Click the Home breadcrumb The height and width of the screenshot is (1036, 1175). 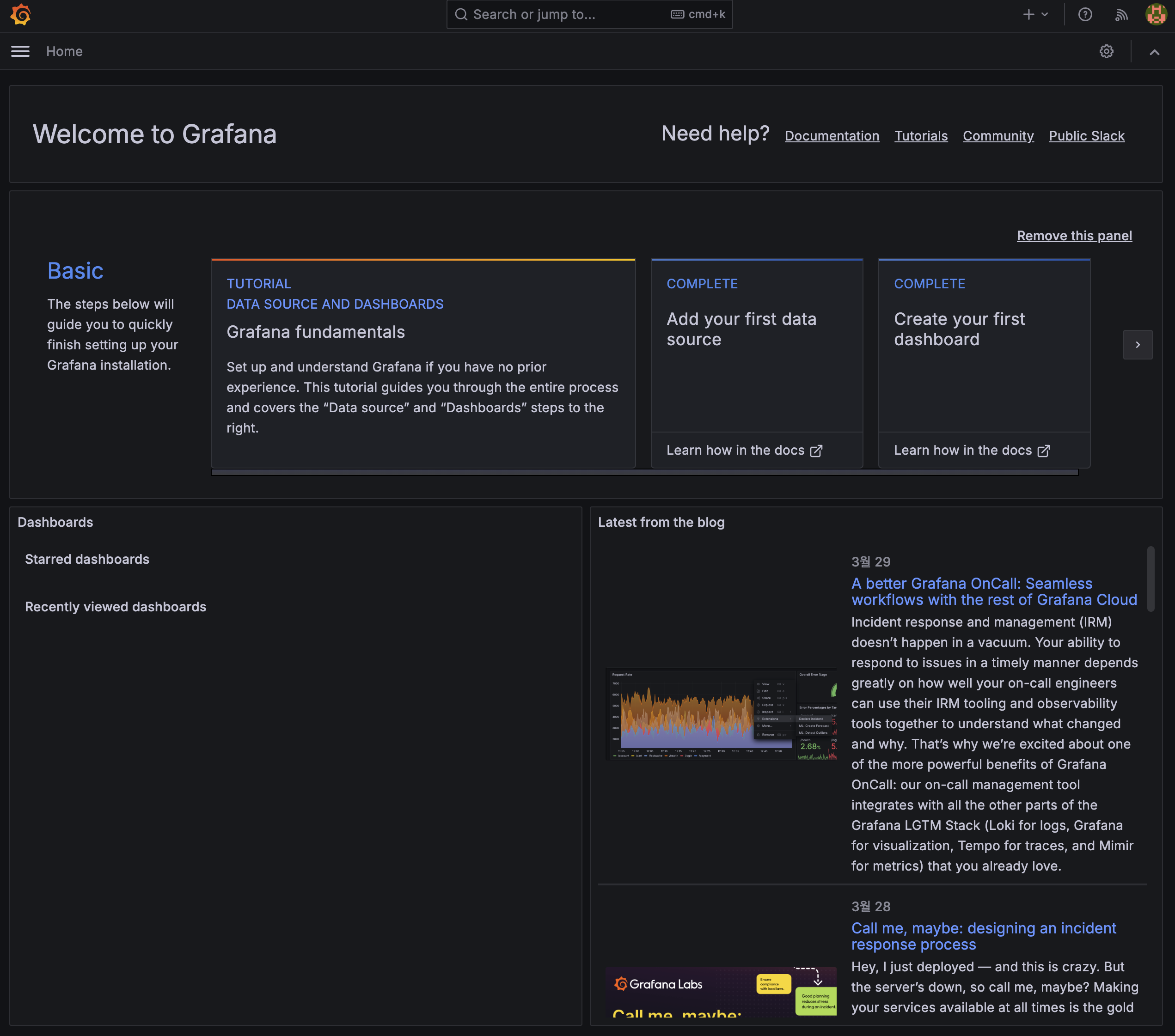coord(64,52)
